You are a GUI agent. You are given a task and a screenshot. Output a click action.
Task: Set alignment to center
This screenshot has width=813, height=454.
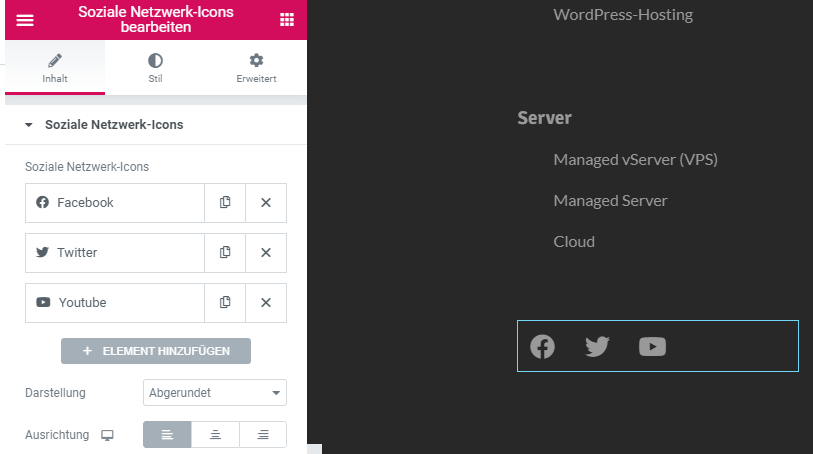(x=215, y=434)
